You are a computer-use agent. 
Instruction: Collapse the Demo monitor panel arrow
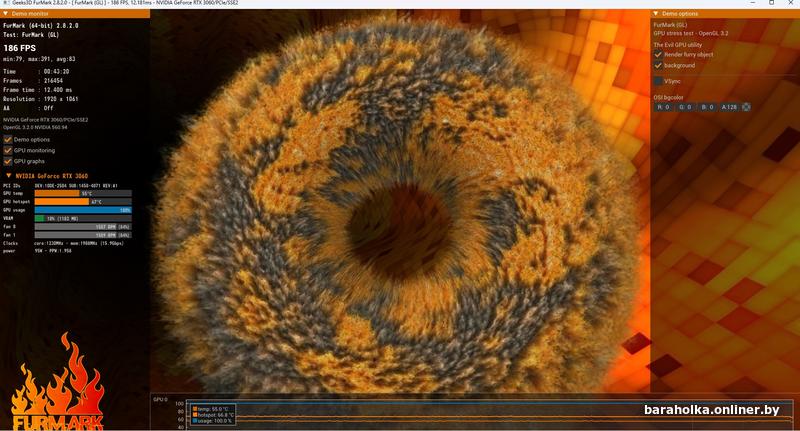point(6,14)
